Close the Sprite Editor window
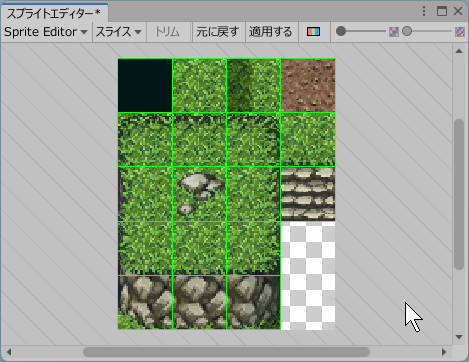The image size is (469, 362). (458, 11)
